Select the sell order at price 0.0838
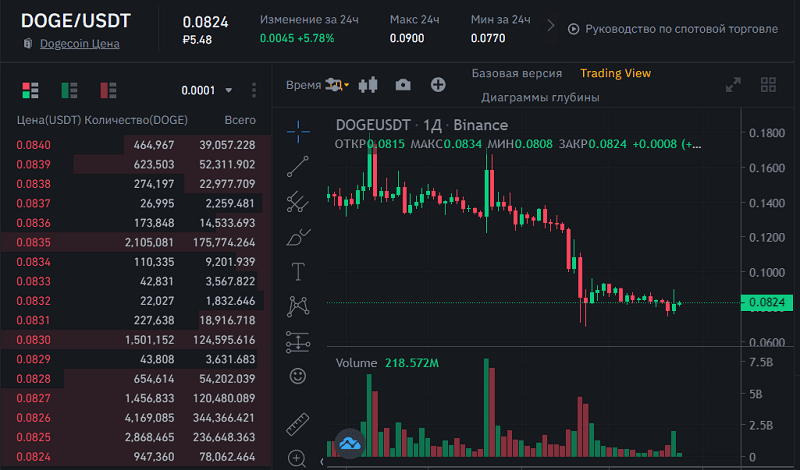 136,184
